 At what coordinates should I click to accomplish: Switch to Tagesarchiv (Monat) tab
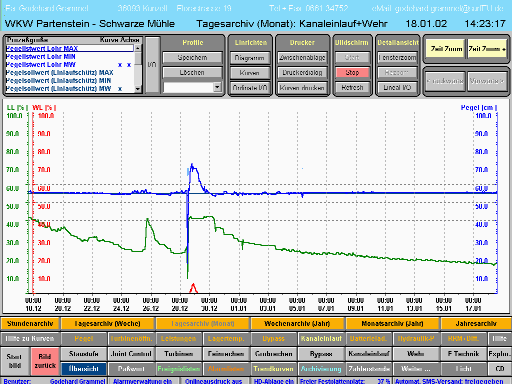tap(202, 323)
